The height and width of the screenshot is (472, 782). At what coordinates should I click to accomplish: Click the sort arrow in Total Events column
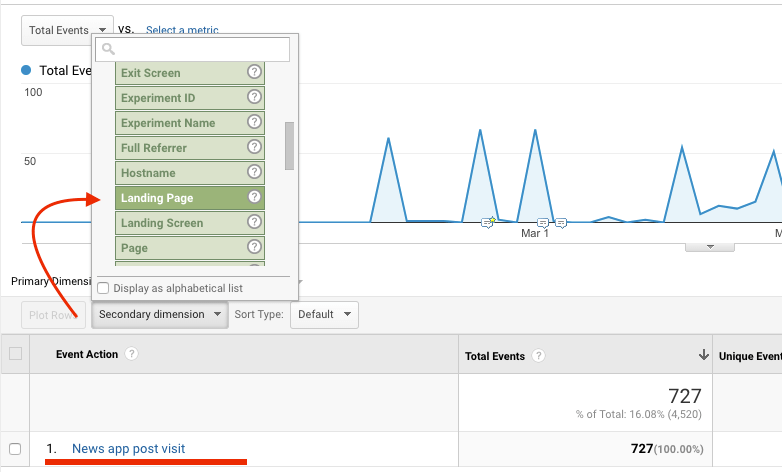704,355
